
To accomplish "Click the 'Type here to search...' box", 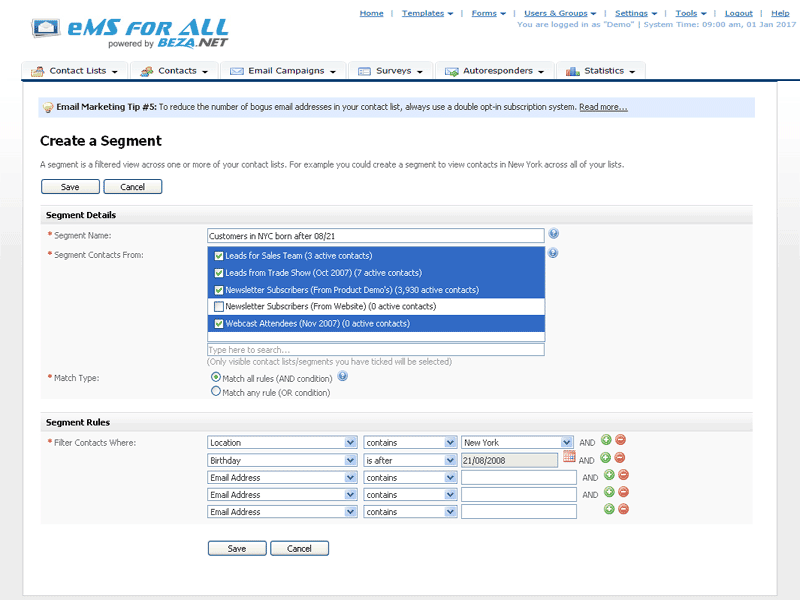I will (376, 349).
